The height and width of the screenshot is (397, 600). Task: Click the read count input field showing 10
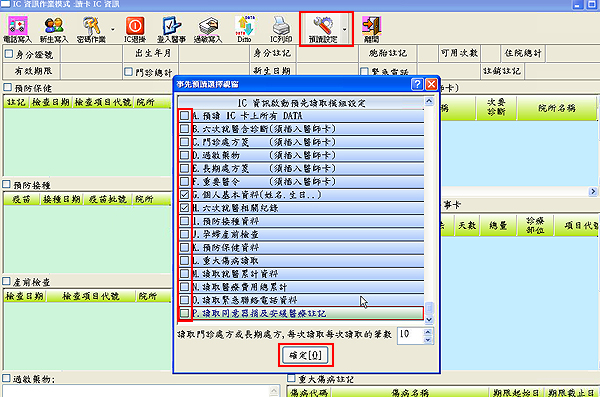coord(411,336)
